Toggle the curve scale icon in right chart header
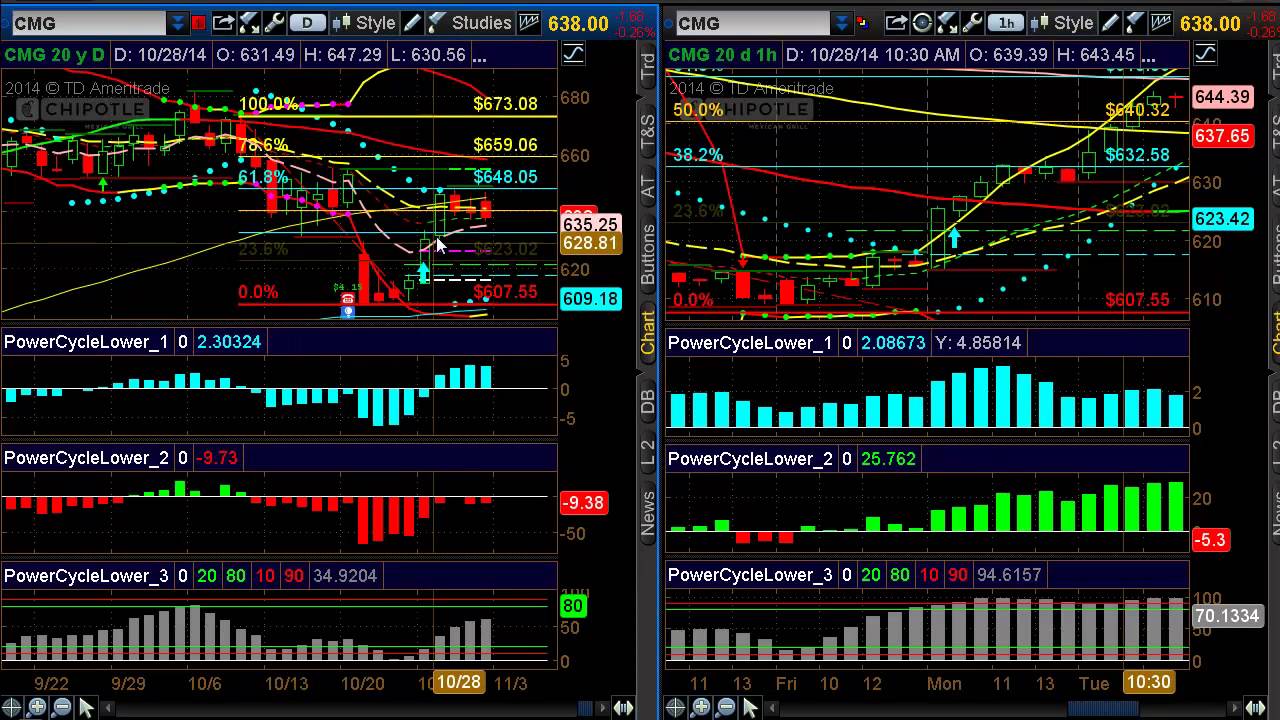Screen dimensions: 1280x720 point(1205,54)
